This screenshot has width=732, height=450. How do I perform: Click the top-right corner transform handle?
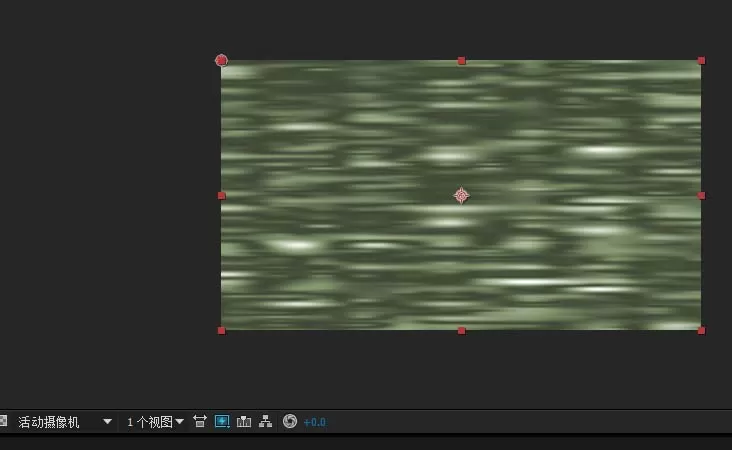701,61
